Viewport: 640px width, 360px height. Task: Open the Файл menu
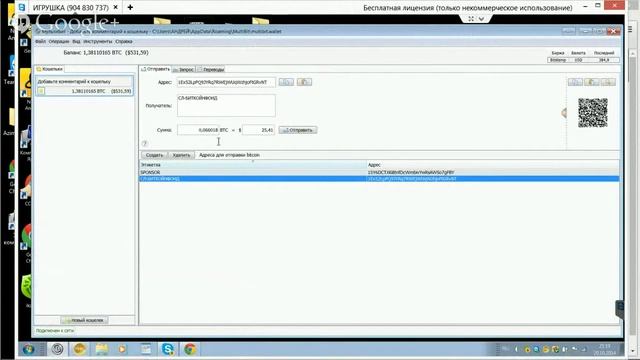click(x=40, y=42)
